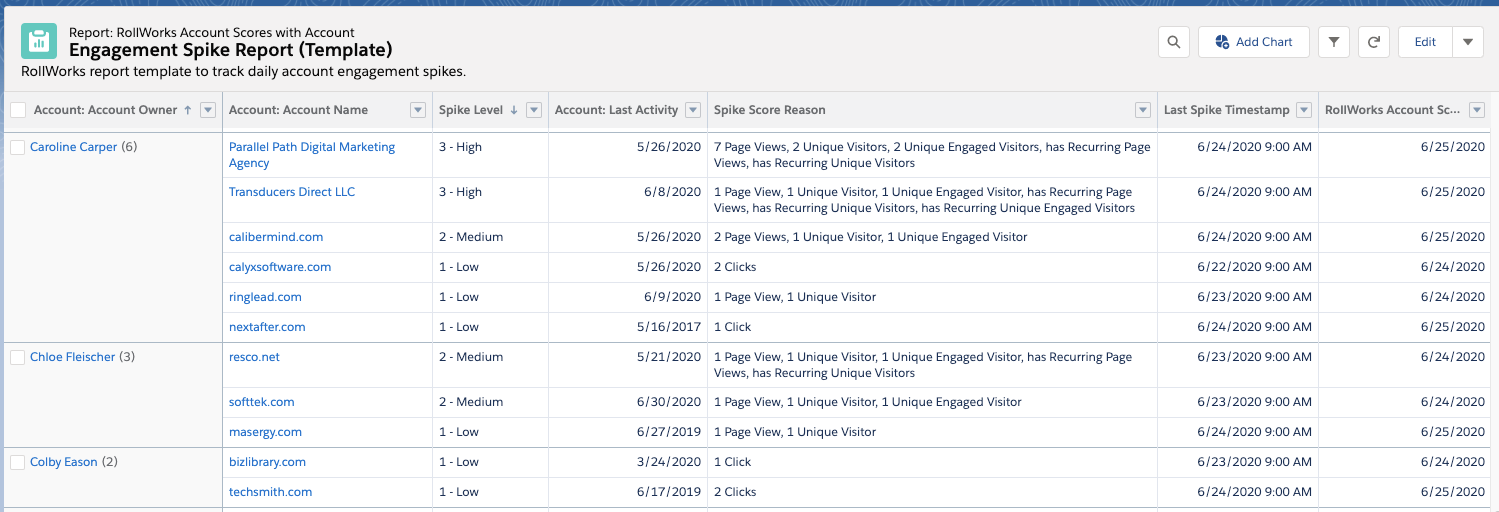Select the 5/16/2017 last activity cell
This screenshot has width=1499, height=512.
(x=628, y=327)
